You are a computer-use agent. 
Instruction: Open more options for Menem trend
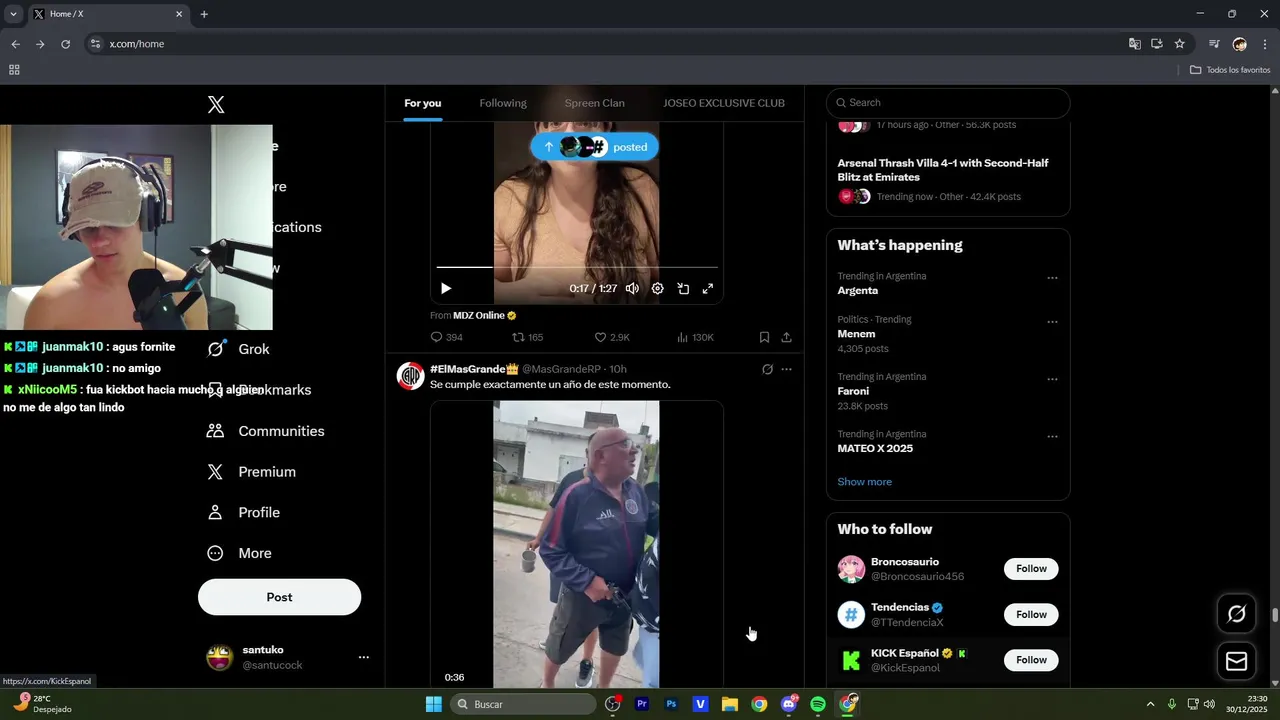pyautogui.click(x=1052, y=322)
